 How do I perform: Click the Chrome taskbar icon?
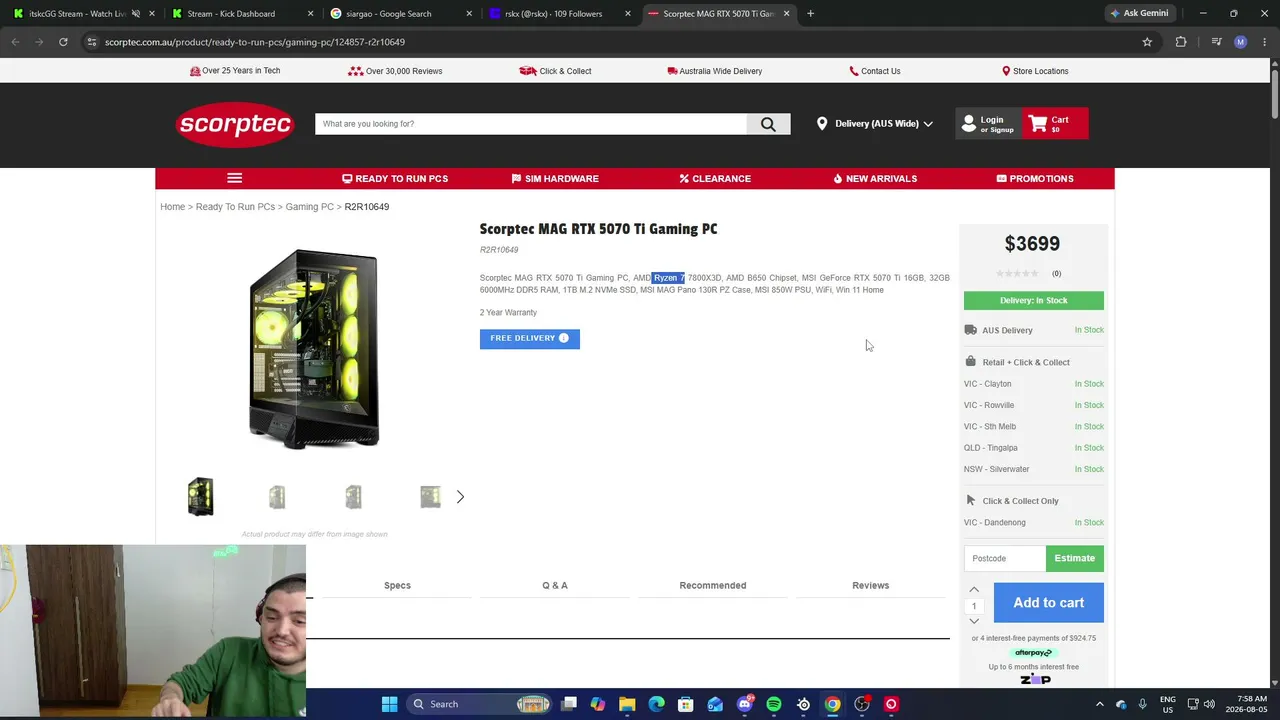pos(832,704)
